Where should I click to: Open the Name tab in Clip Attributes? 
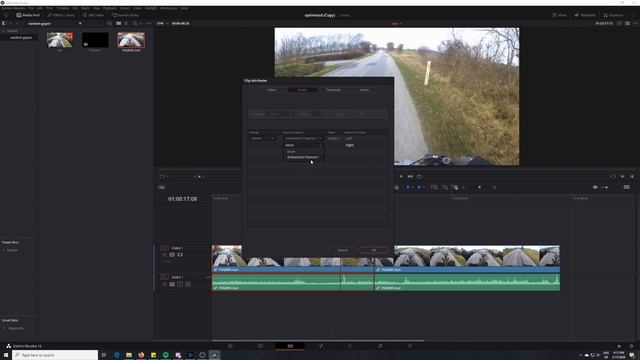pyautogui.click(x=364, y=90)
